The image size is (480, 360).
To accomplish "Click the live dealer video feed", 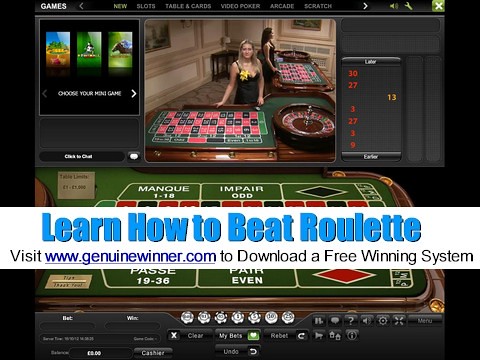I will [x=240, y=90].
